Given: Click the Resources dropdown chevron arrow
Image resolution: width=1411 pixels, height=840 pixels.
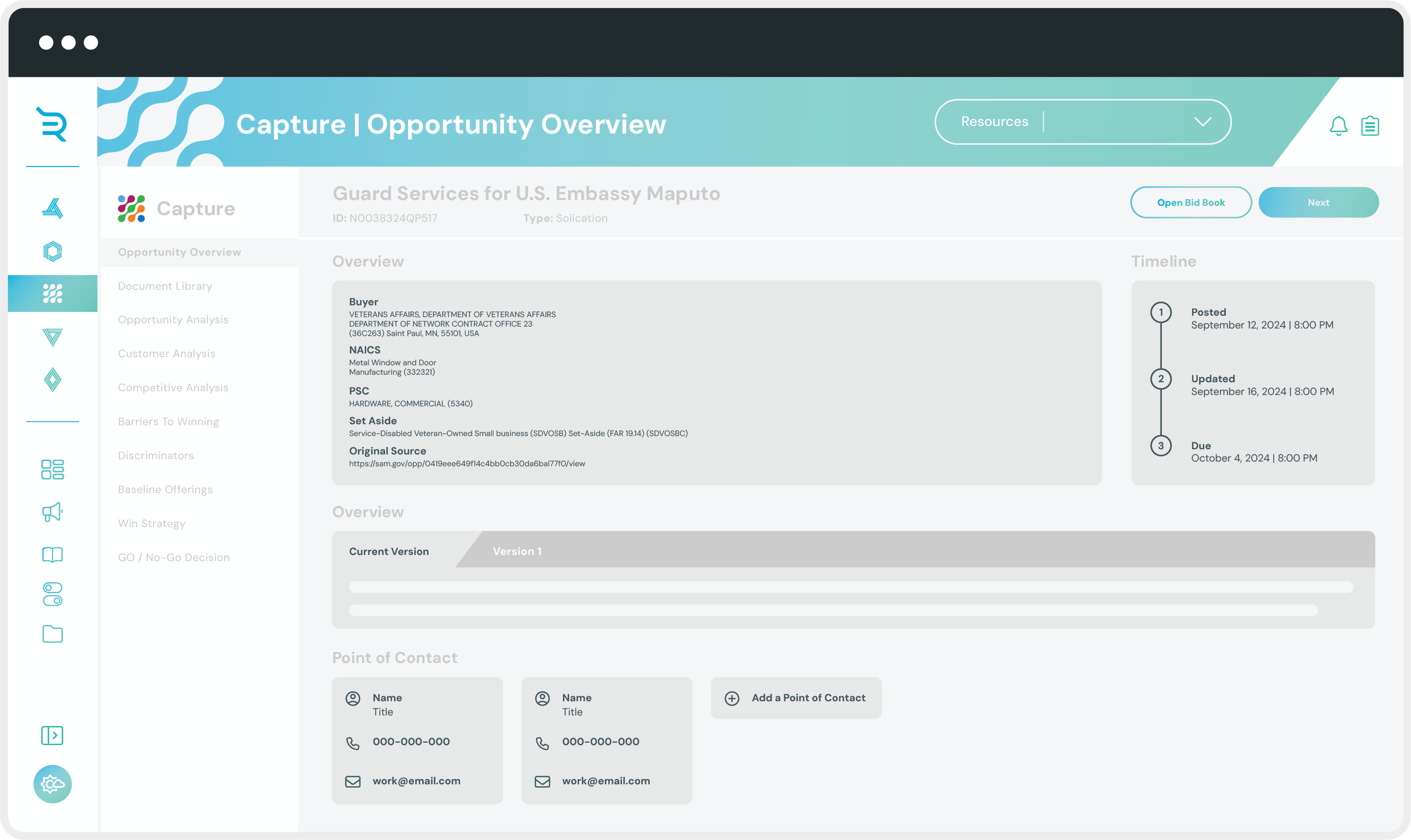Looking at the screenshot, I should (1202, 122).
